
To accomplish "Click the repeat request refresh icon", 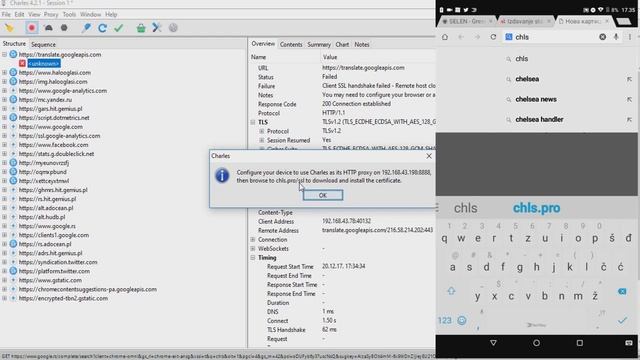I will coord(102,28).
